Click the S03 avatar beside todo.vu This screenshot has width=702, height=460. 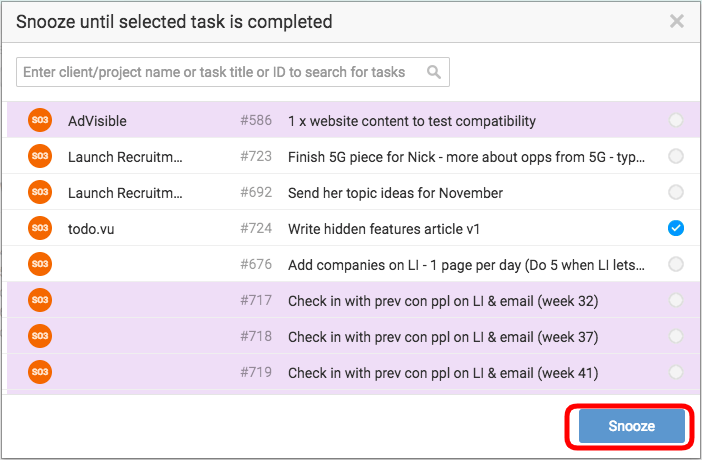tap(40, 229)
